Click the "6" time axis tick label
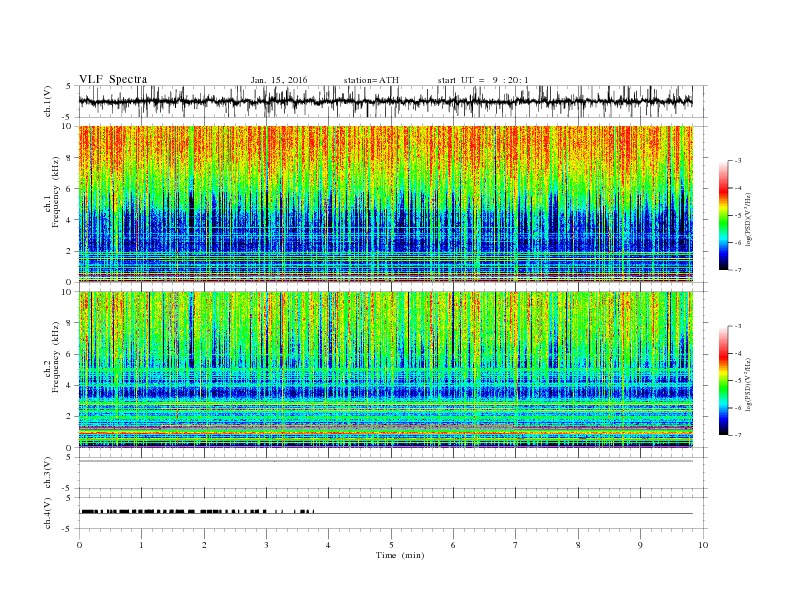Image resolution: width=792 pixels, height=612 pixels. [453, 545]
